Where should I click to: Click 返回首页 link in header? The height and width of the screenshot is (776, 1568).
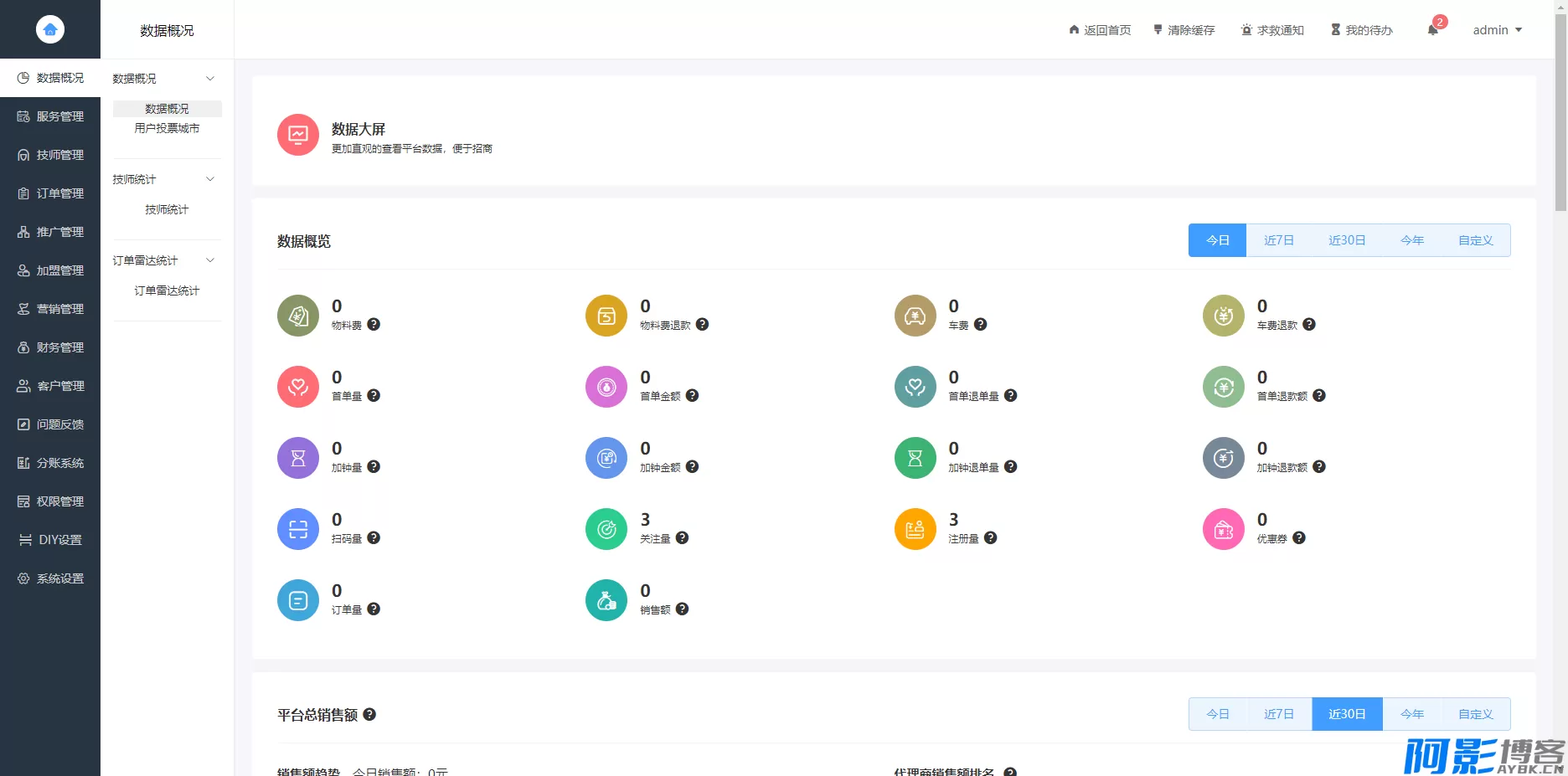[x=1100, y=30]
